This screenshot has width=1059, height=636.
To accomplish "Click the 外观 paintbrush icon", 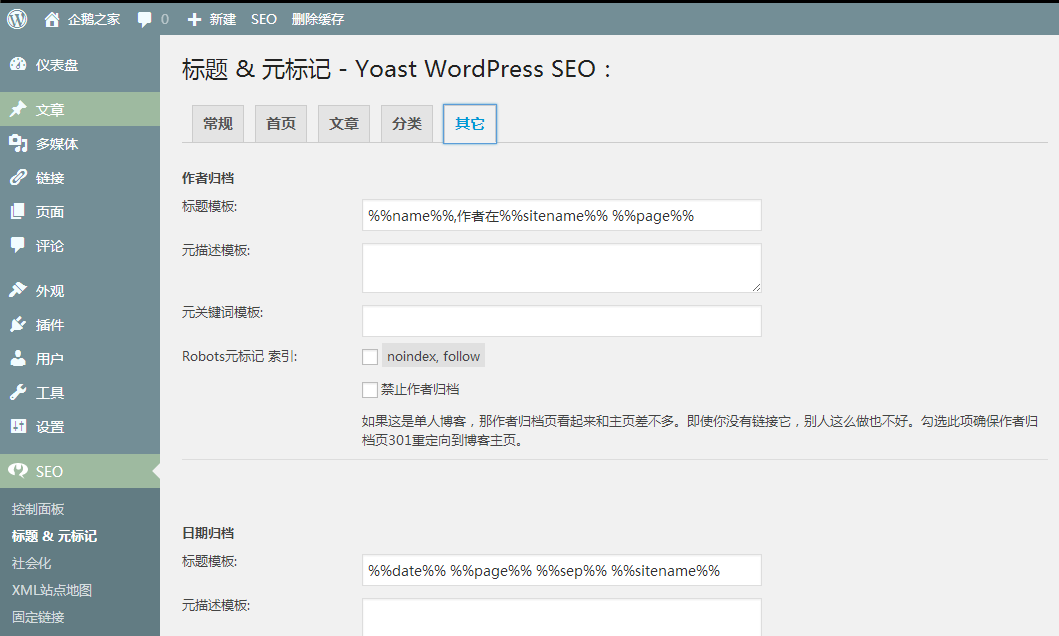I will 18,290.
